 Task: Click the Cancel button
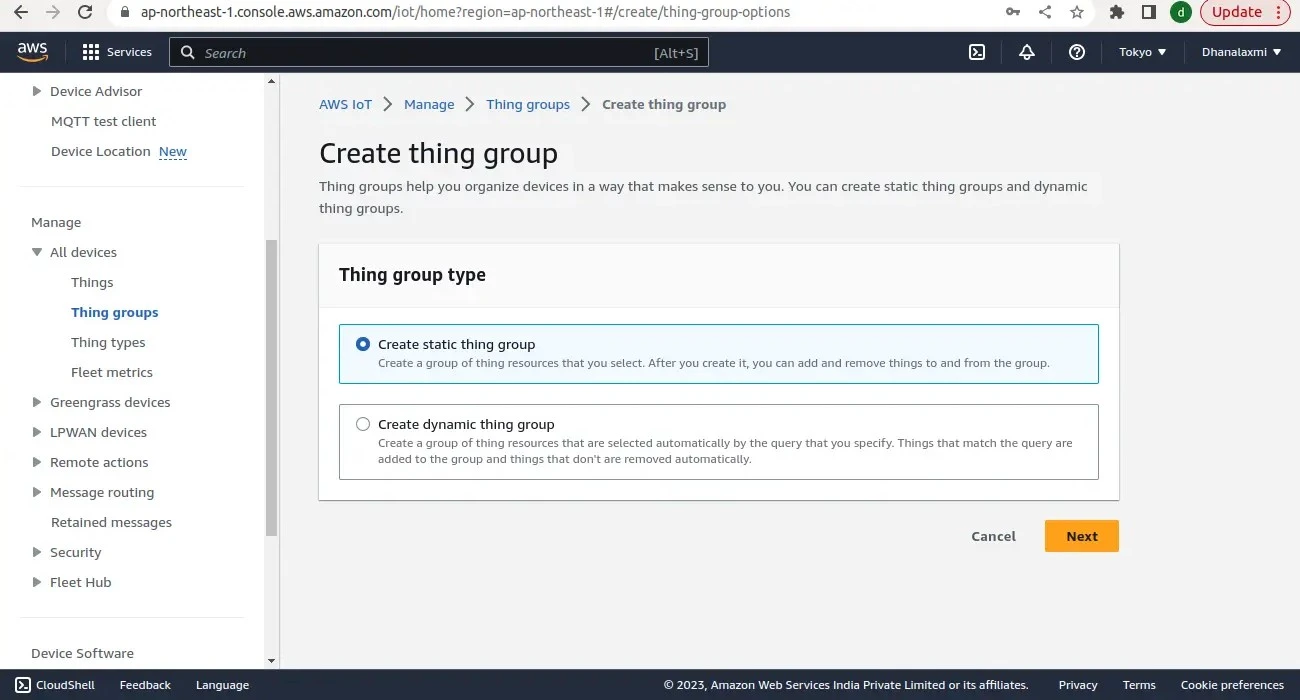pyautogui.click(x=993, y=536)
